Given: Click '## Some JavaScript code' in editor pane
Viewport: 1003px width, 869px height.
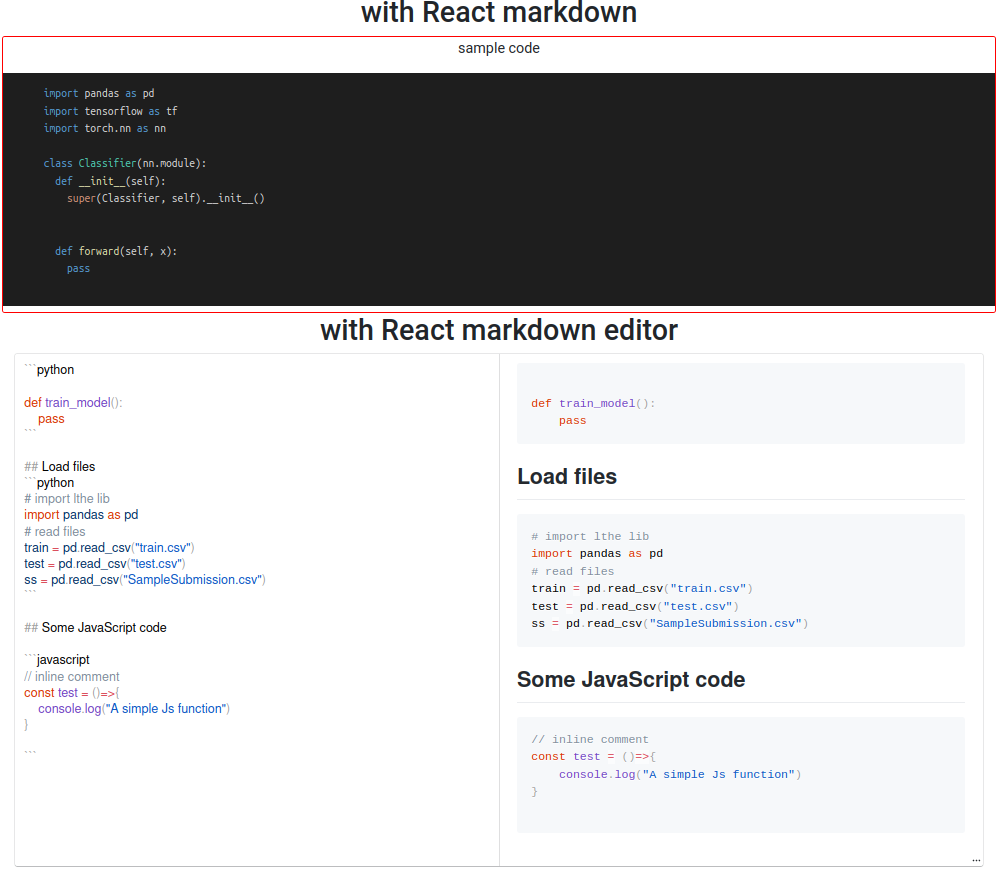Looking at the screenshot, I should [x=95, y=627].
